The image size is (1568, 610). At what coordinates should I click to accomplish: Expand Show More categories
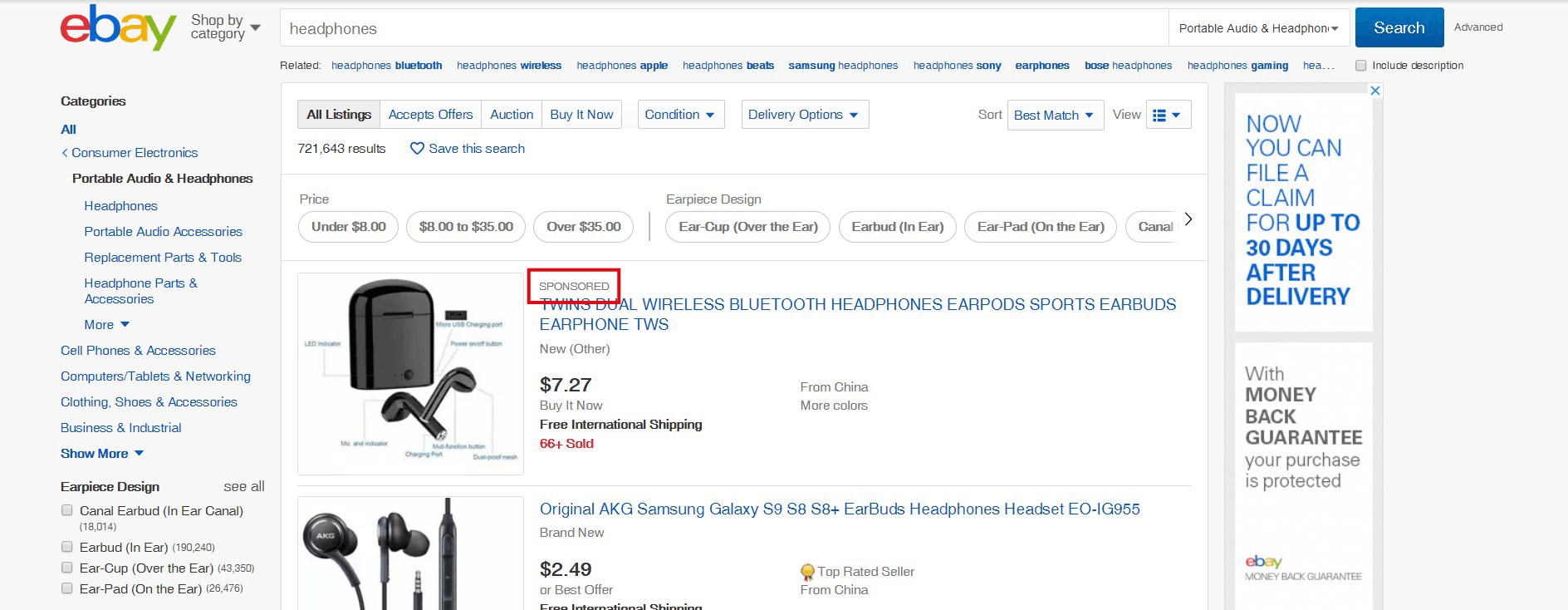tap(102, 454)
